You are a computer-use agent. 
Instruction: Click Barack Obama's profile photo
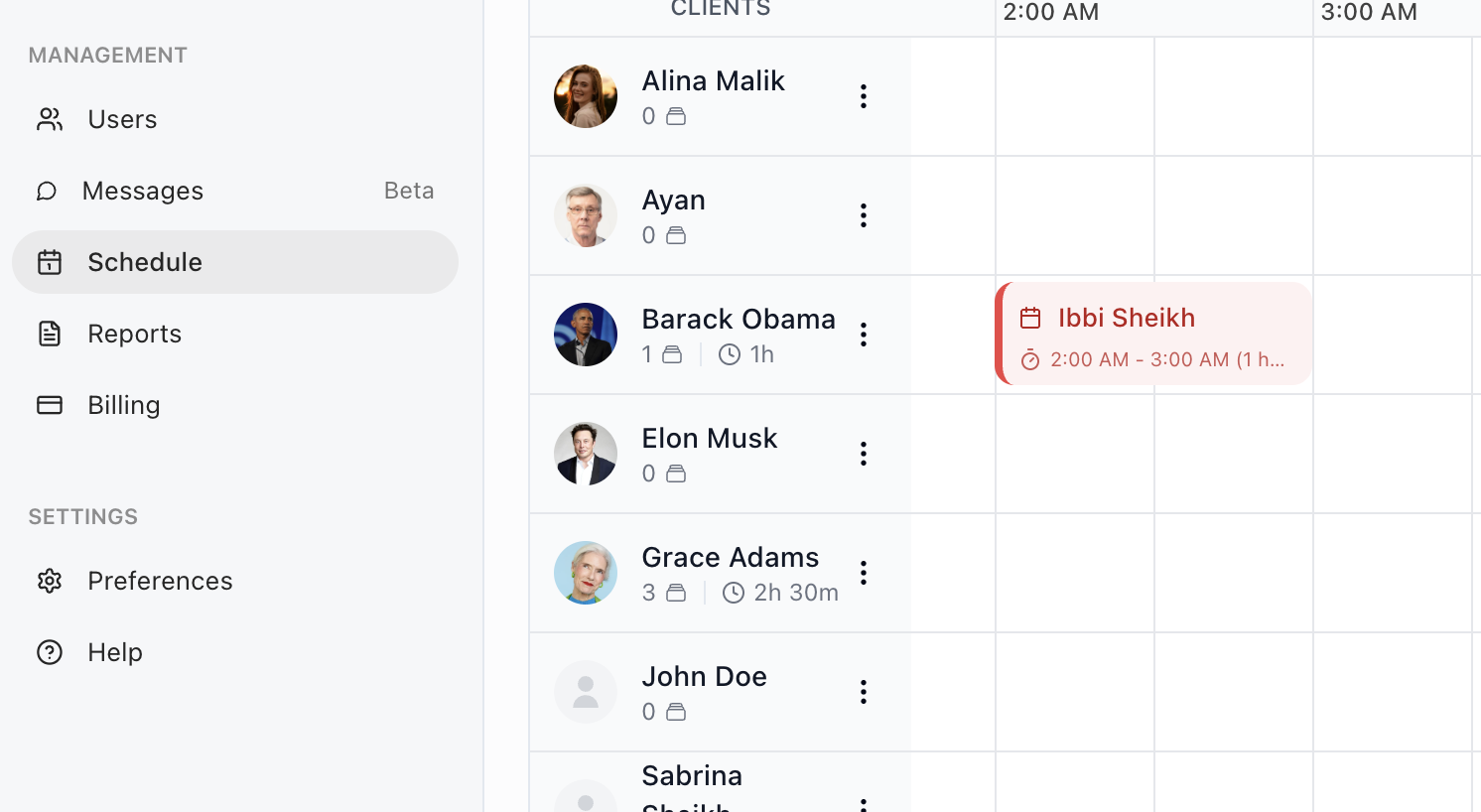click(x=586, y=335)
